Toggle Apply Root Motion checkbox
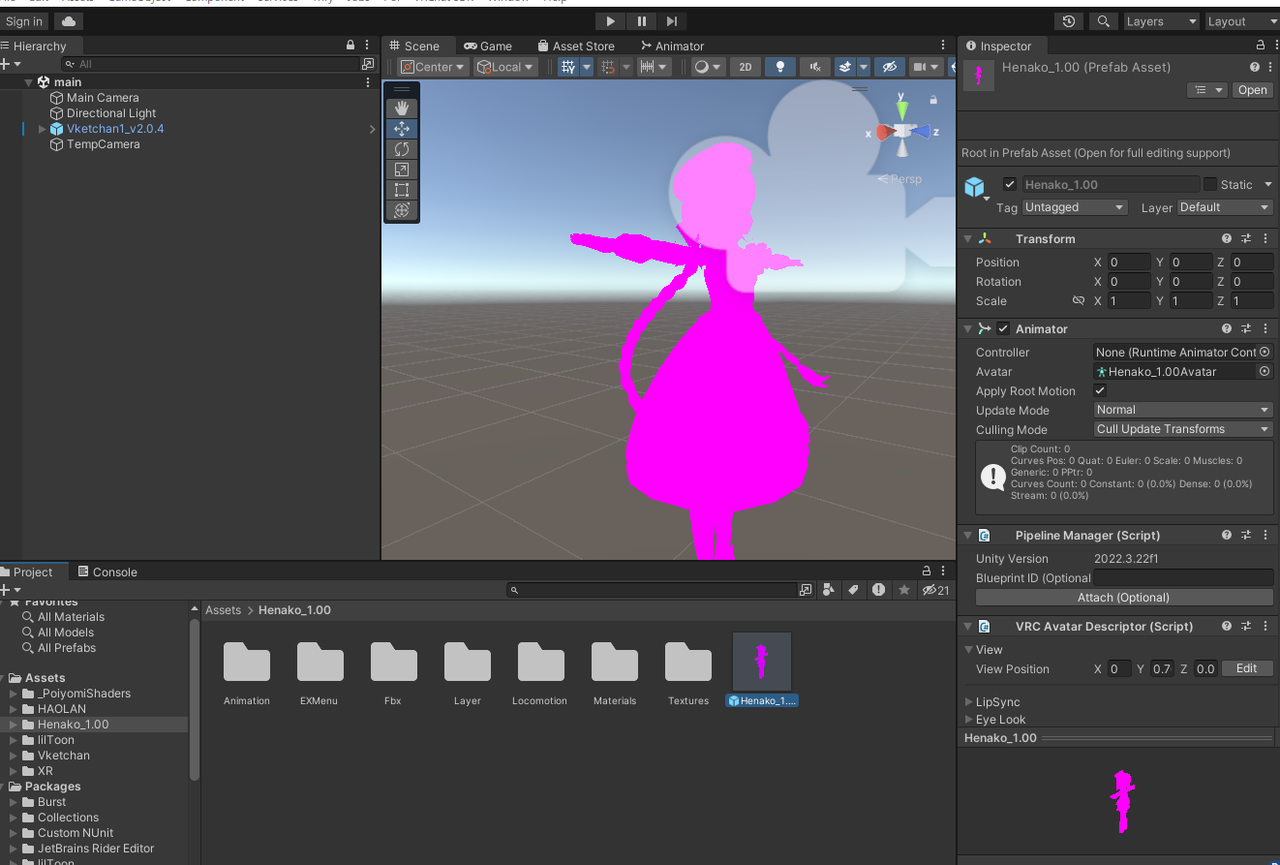 point(1100,391)
